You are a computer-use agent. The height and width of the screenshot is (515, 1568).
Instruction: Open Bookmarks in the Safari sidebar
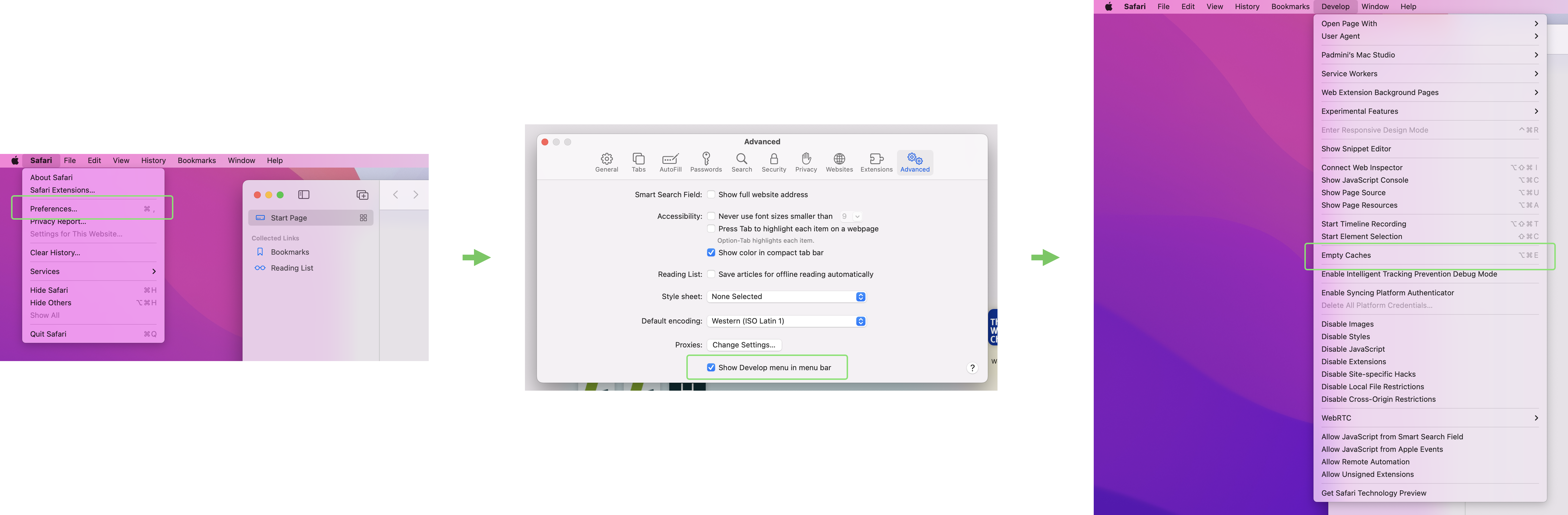pyautogui.click(x=290, y=252)
